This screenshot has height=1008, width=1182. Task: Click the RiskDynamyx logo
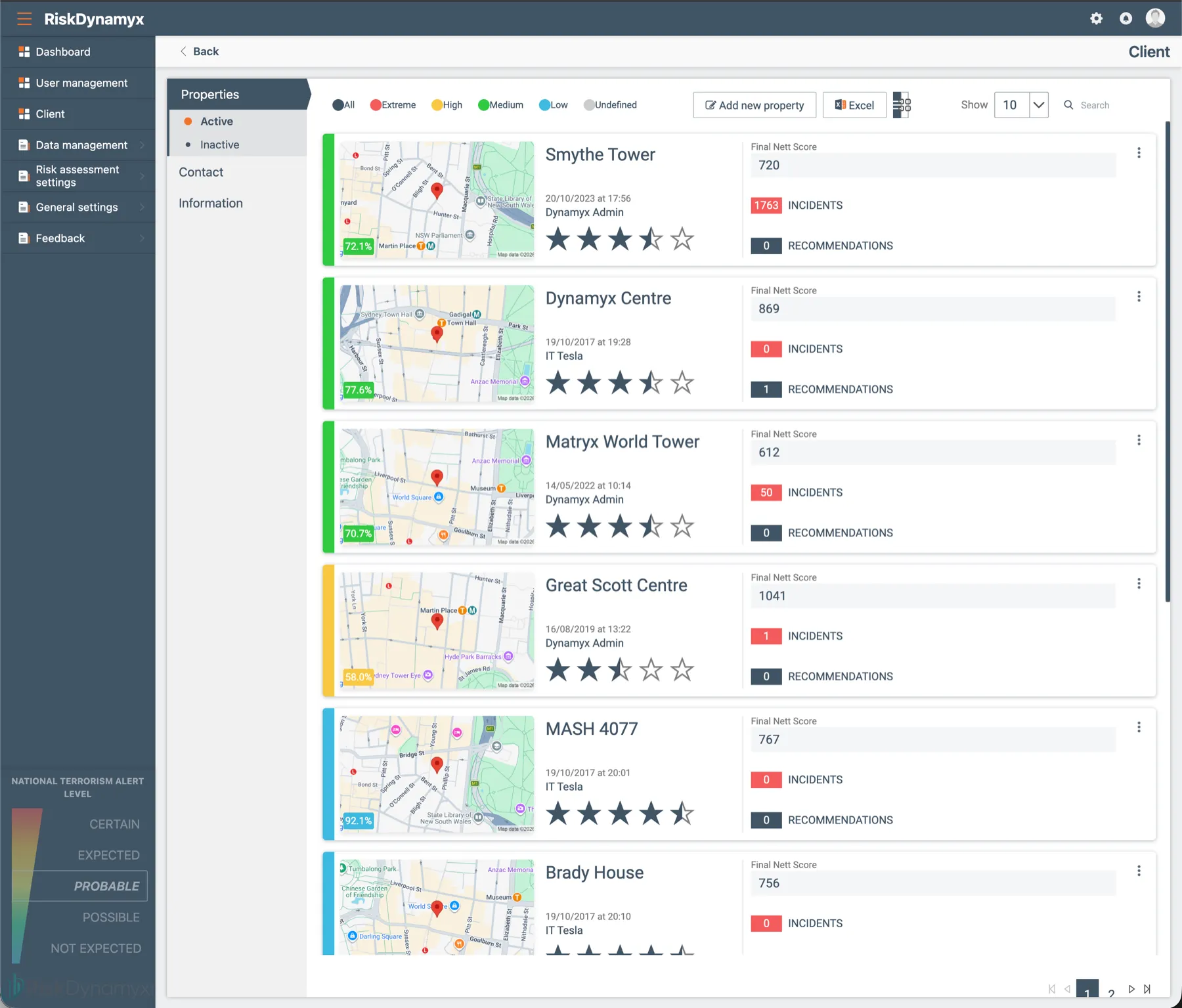pos(94,19)
